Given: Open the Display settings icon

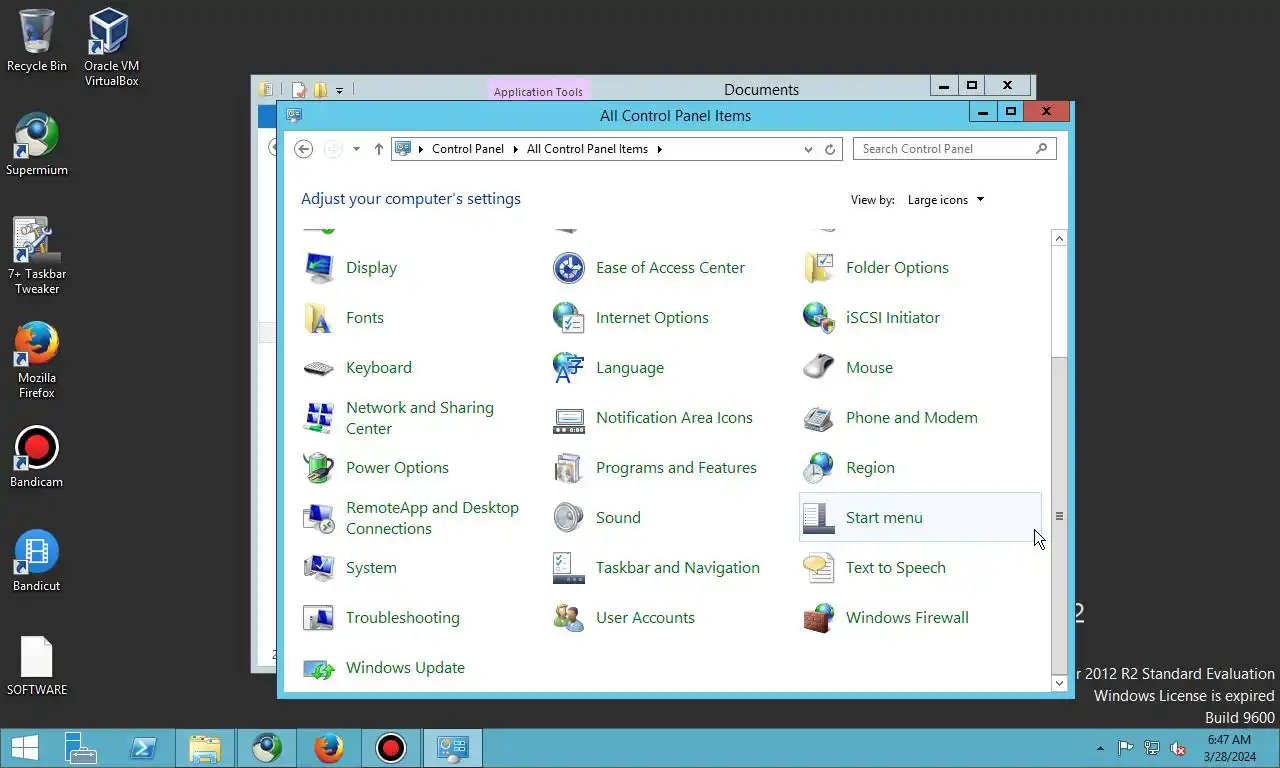Looking at the screenshot, I should coord(319,268).
